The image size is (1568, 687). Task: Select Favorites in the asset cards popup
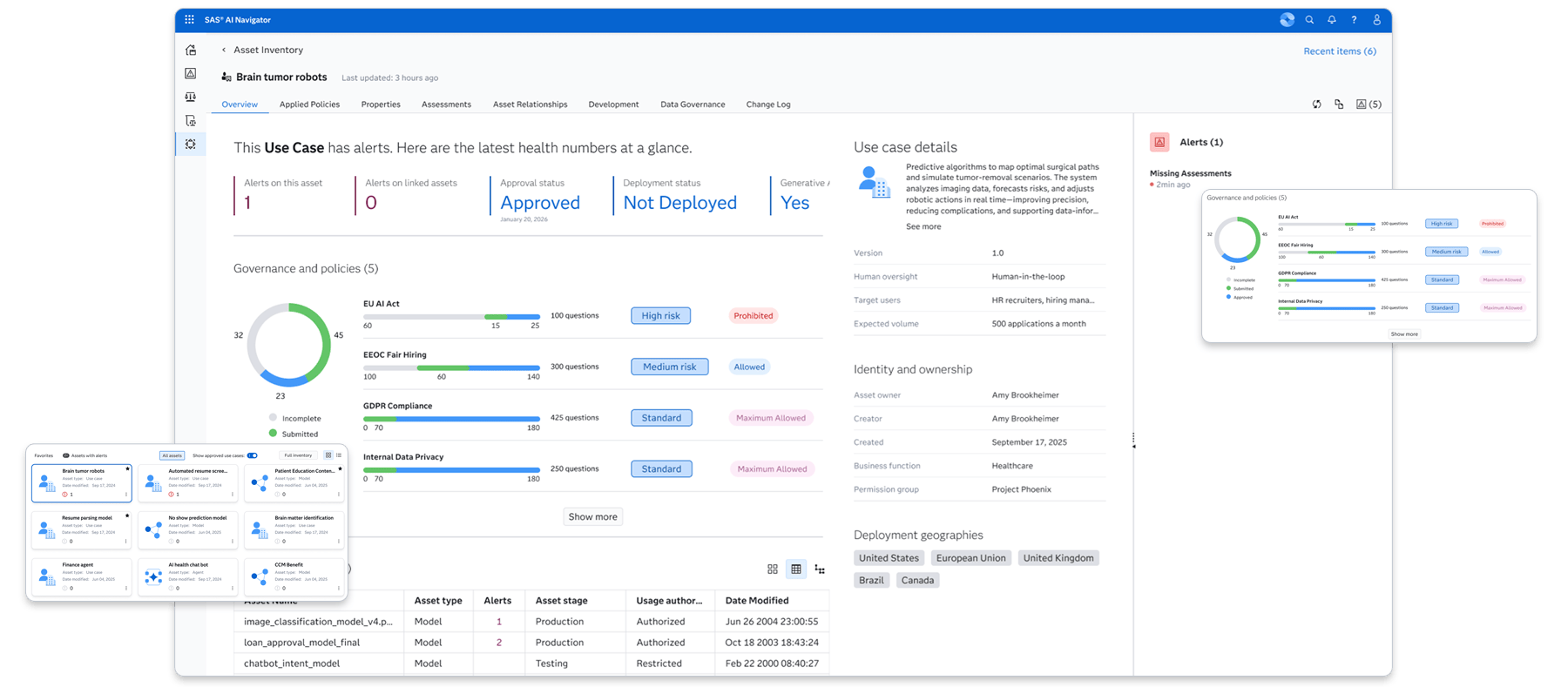(x=44, y=455)
